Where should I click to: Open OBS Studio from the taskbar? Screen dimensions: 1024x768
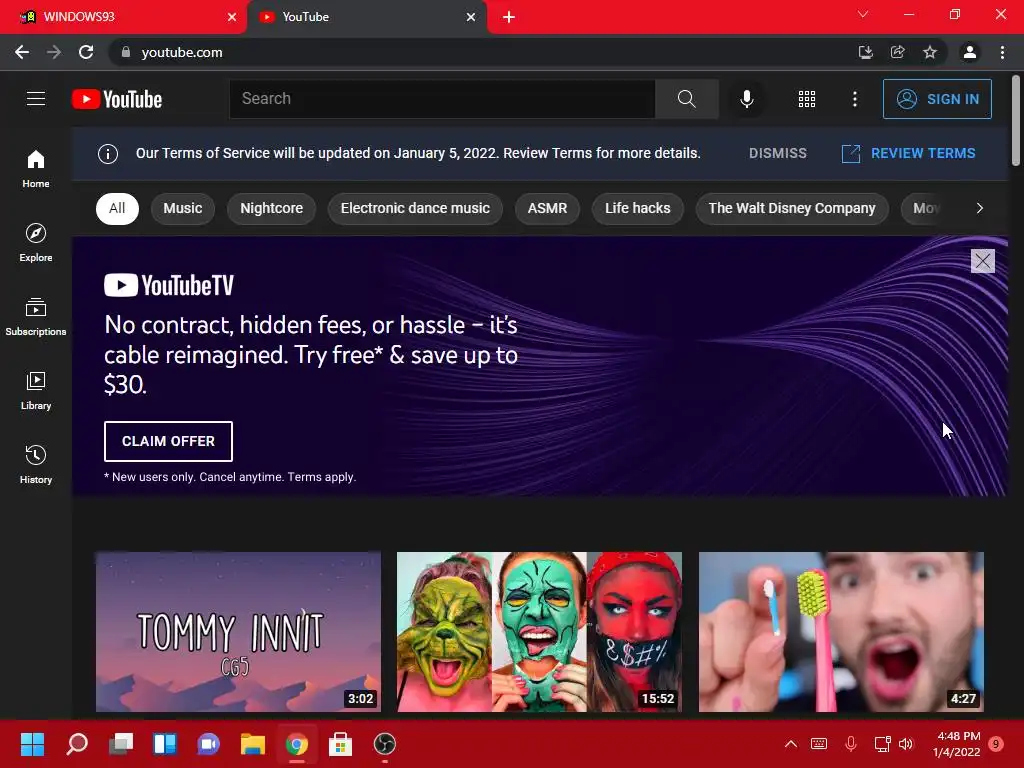(385, 744)
